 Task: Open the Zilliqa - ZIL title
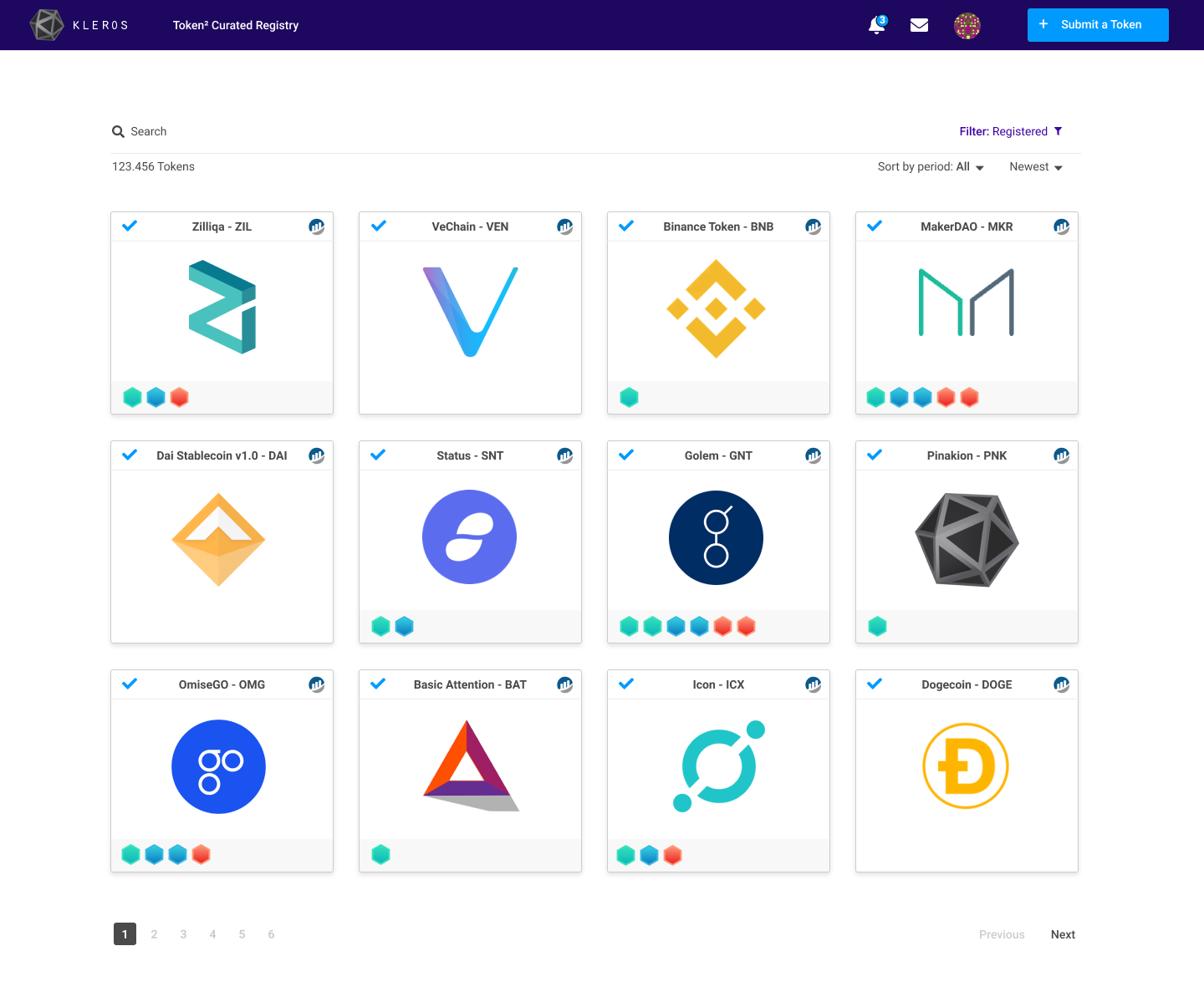tap(222, 226)
